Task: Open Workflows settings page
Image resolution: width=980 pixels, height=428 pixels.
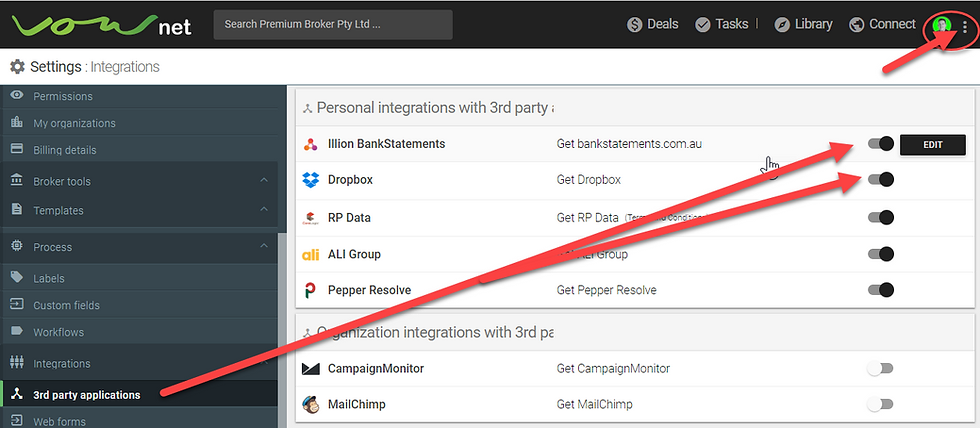Action: pyautogui.click(x=139, y=332)
